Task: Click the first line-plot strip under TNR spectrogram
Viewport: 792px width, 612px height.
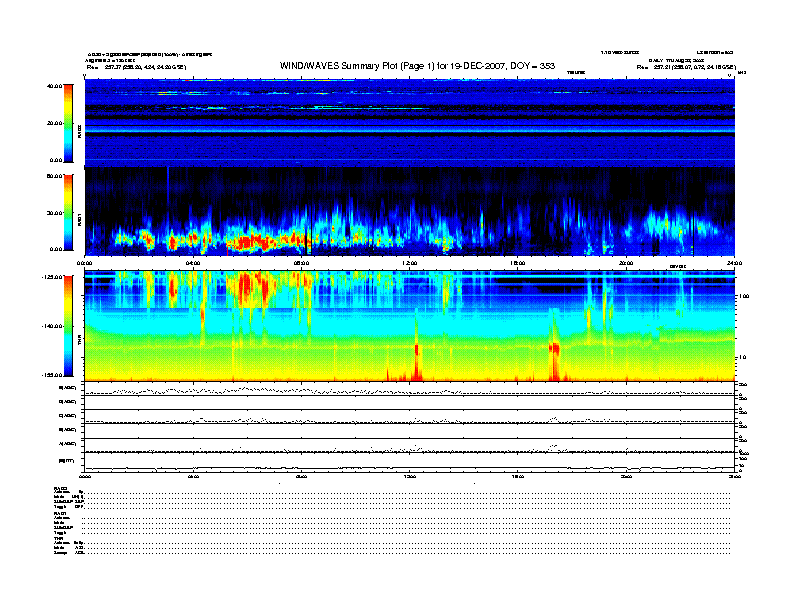Action: click(x=410, y=389)
